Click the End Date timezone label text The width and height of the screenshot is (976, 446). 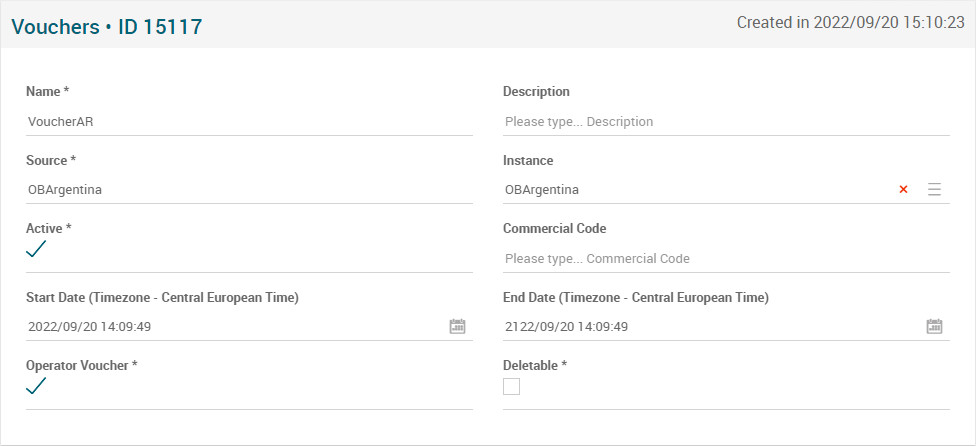636,297
